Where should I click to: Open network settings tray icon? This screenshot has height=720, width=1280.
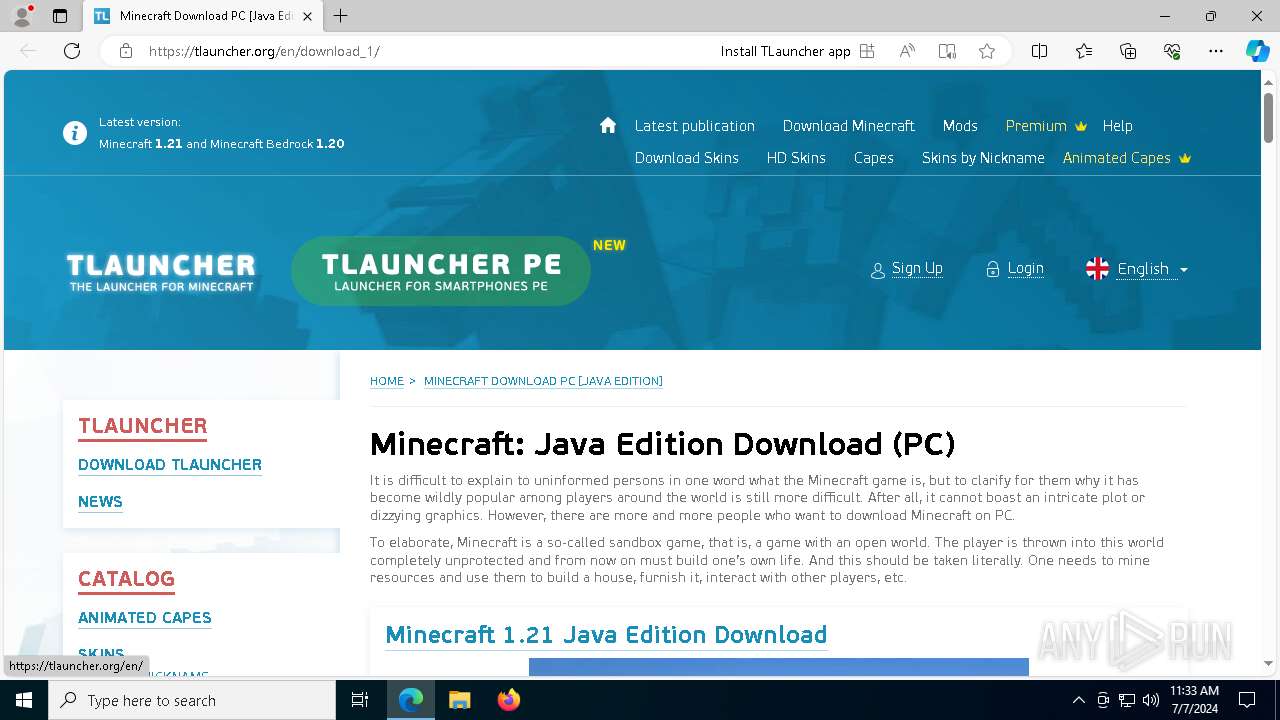coord(1126,700)
